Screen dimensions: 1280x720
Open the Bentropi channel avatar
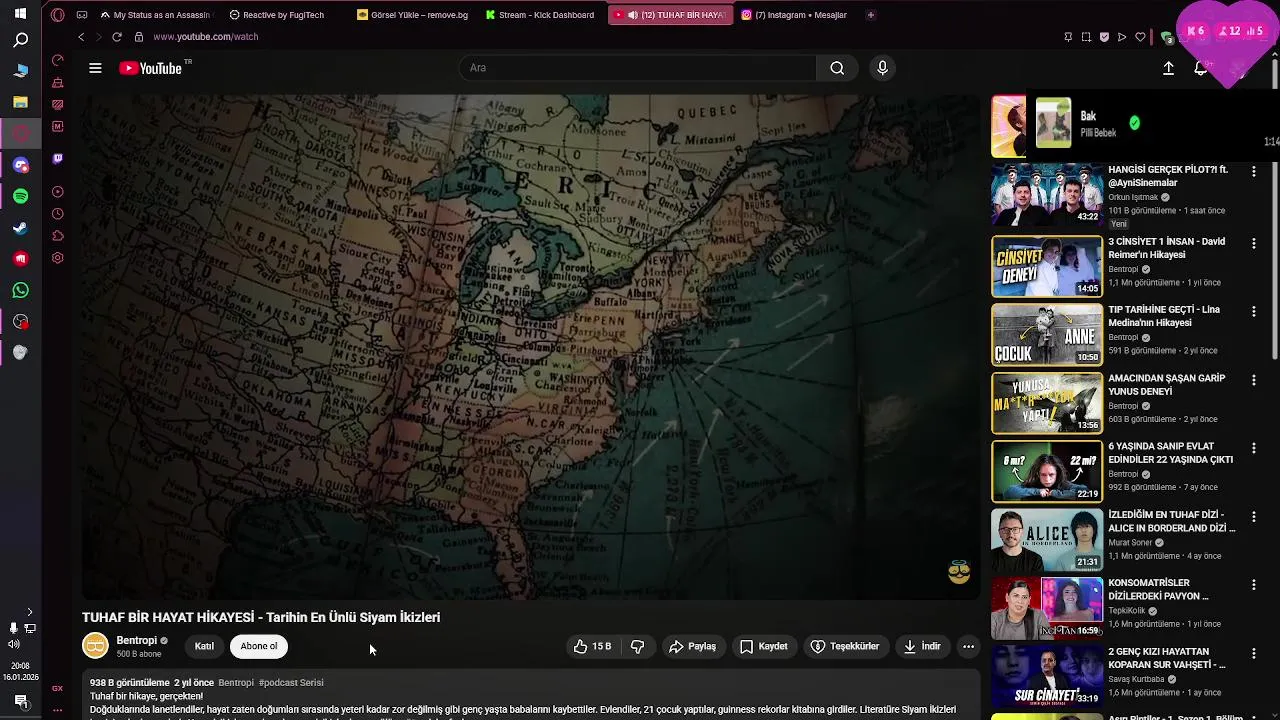[x=95, y=646]
